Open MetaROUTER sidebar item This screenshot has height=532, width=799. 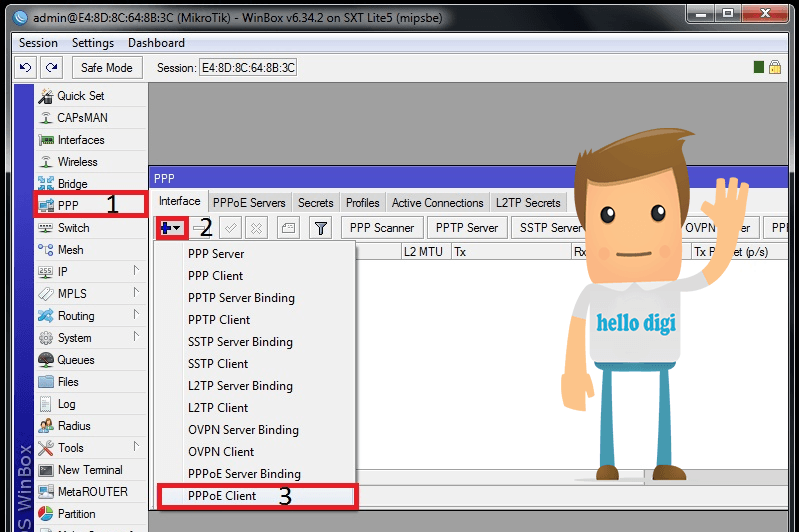91,492
